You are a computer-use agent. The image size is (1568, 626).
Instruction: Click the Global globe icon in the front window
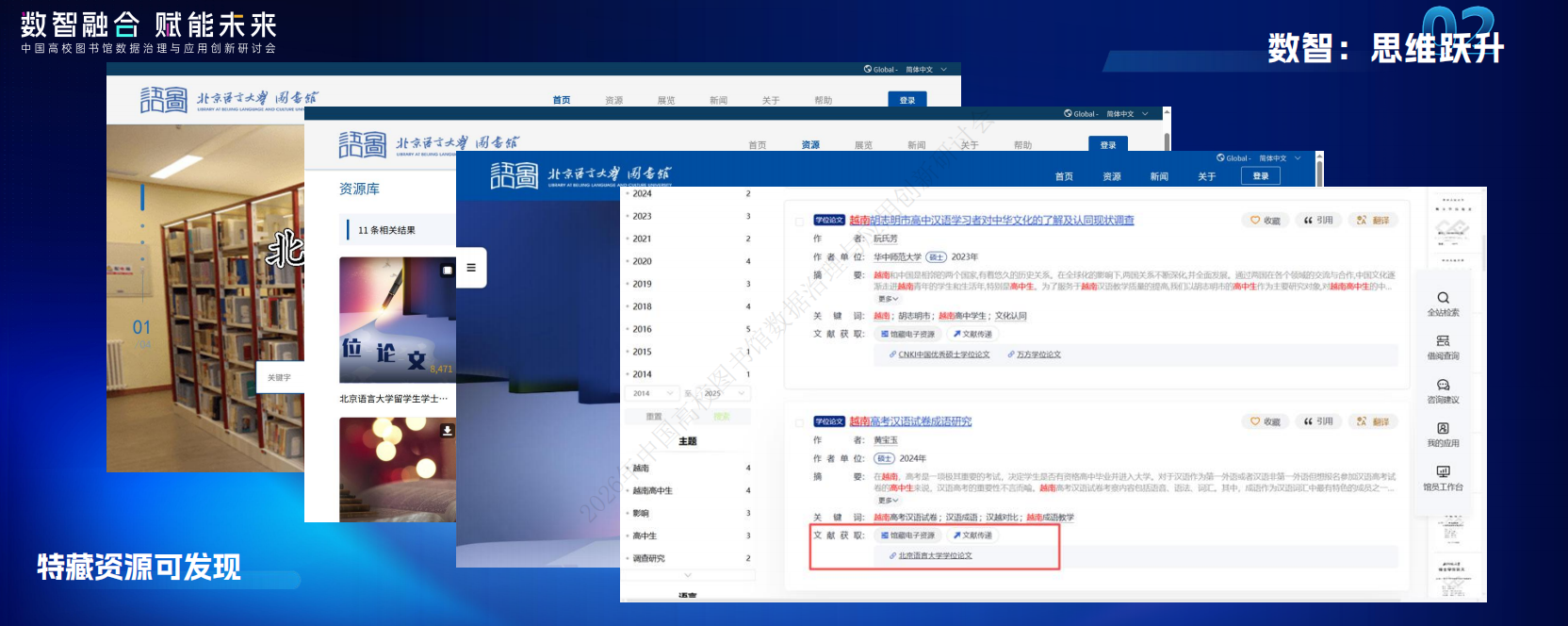1220,157
